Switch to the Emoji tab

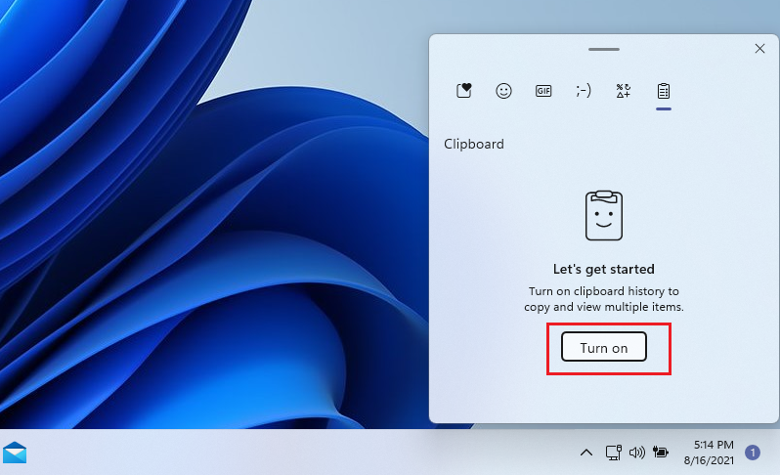pos(503,91)
